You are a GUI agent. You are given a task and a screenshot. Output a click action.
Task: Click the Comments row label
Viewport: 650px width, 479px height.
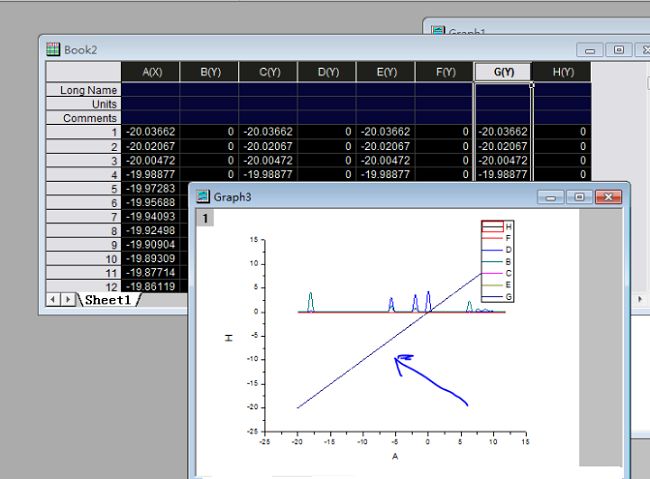coord(83,118)
